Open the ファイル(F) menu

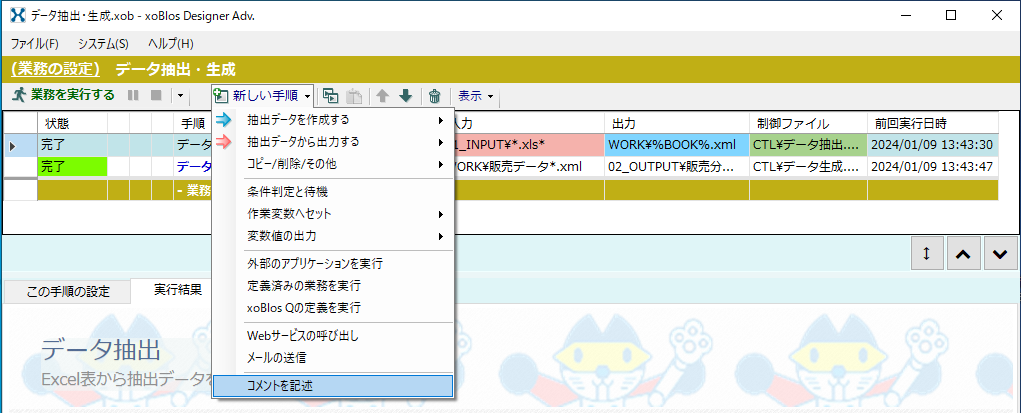coord(35,44)
